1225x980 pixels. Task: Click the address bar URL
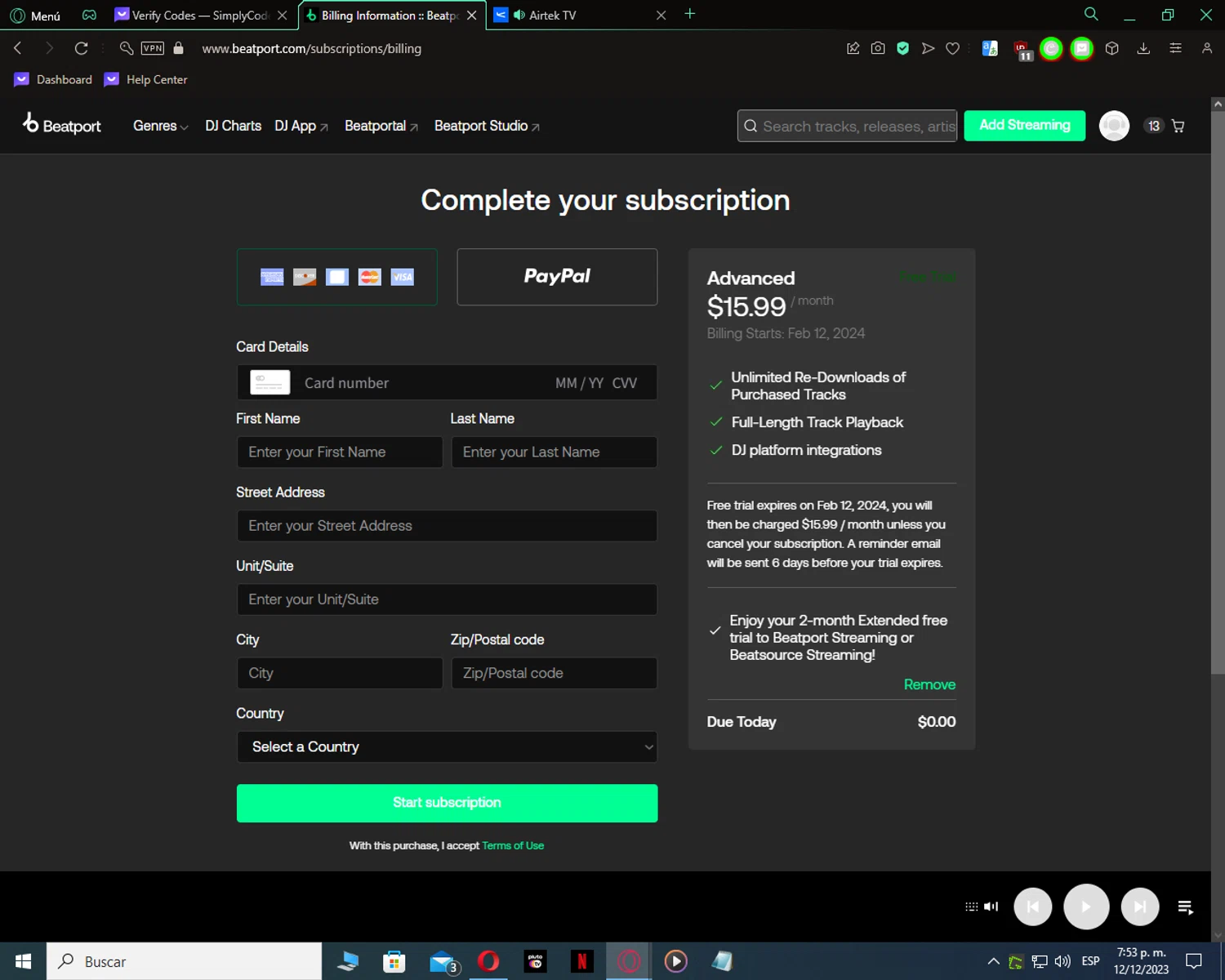312,48
